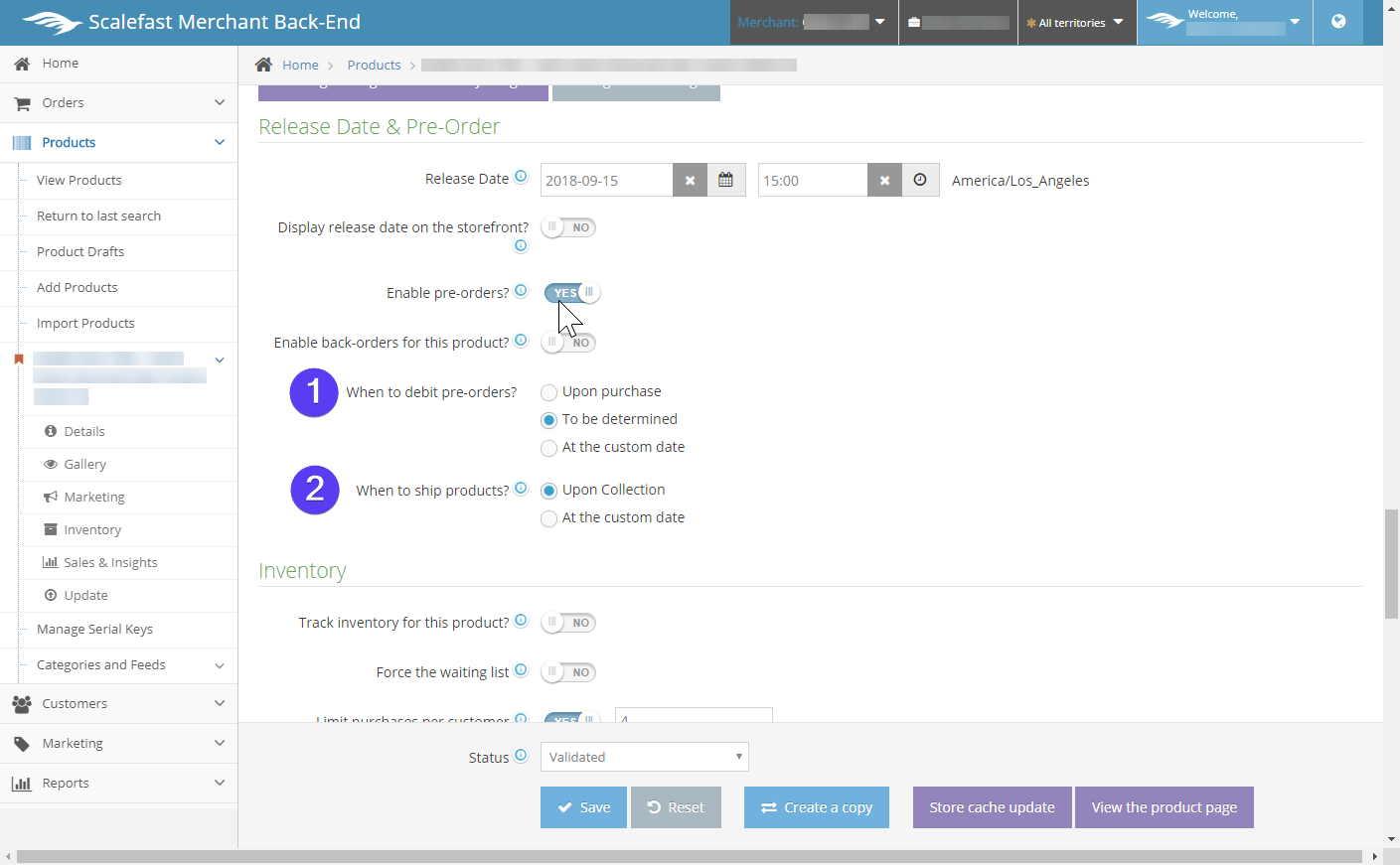
Task: Click the home icon in breadcrumb
Action: [263, 65]
